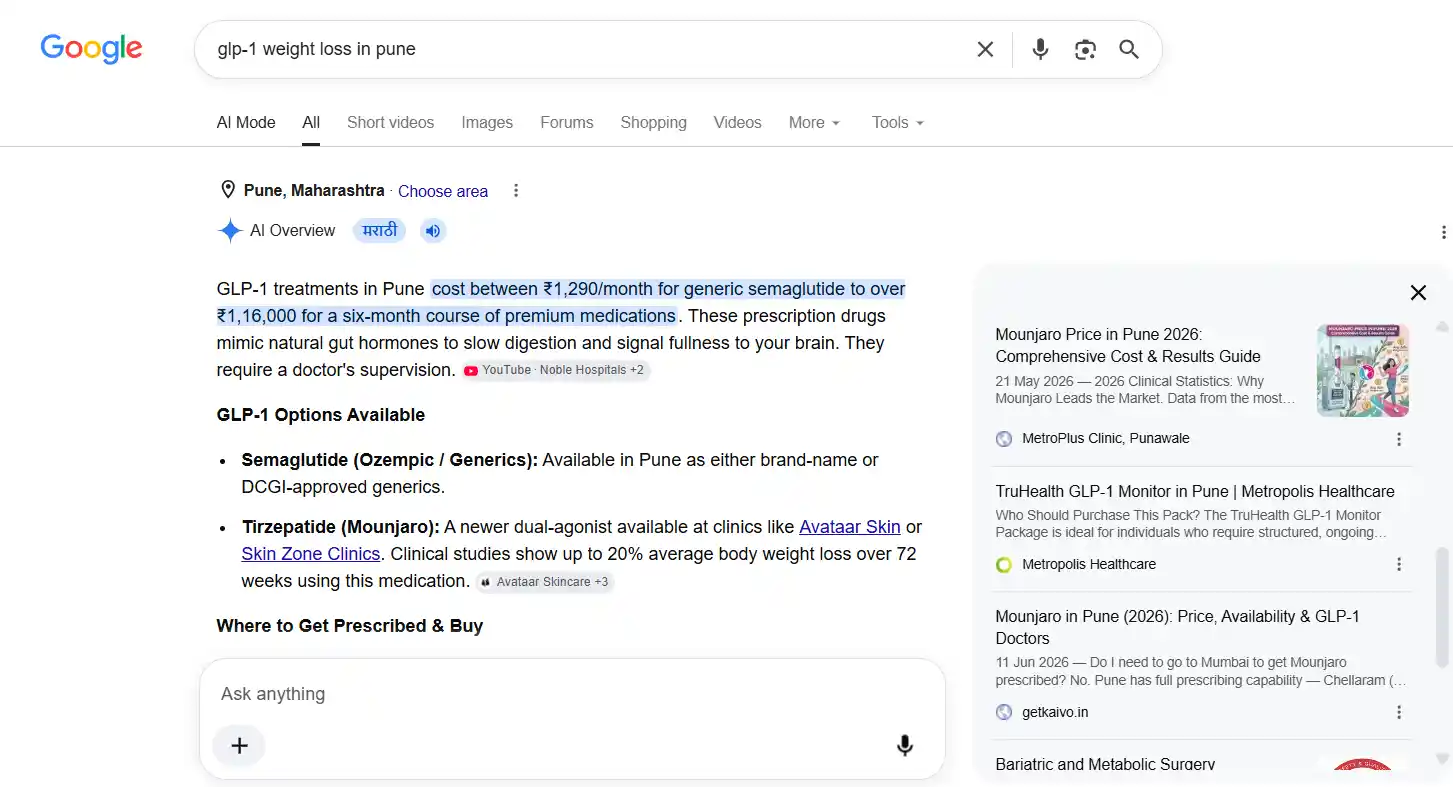The width and height of the screenshot is (1453, 787).
Task: Click the MetroPlus Clinic, Punawale source name
Action: coord(1106,439)
